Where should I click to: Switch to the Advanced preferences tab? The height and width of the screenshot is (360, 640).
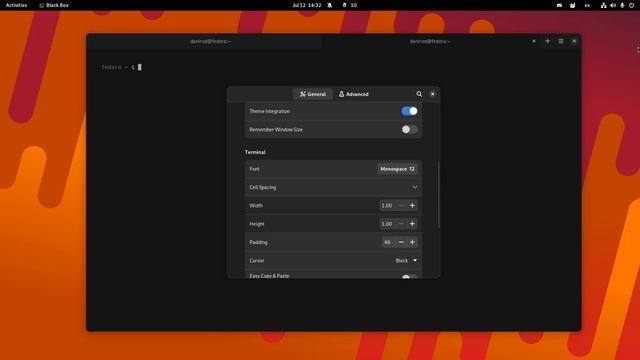[x=353, y=94]
